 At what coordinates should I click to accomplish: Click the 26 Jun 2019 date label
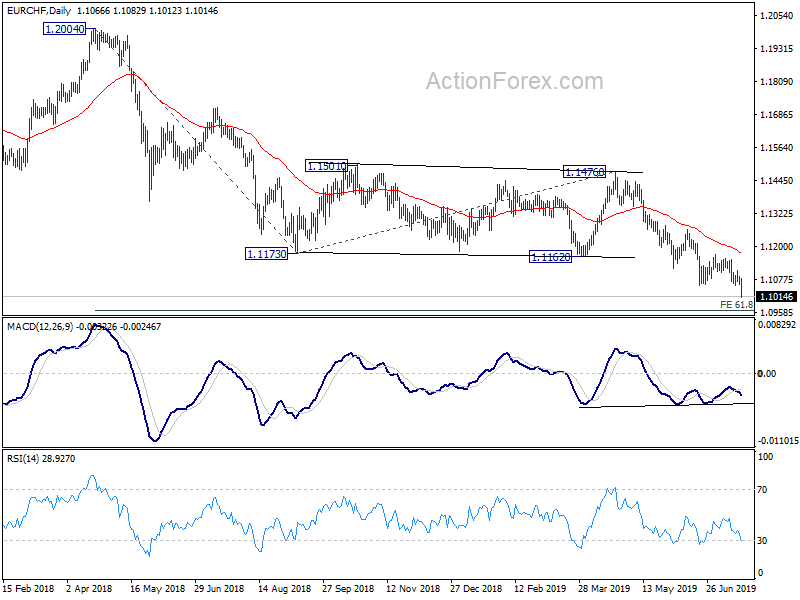click(x=731, y=589)
